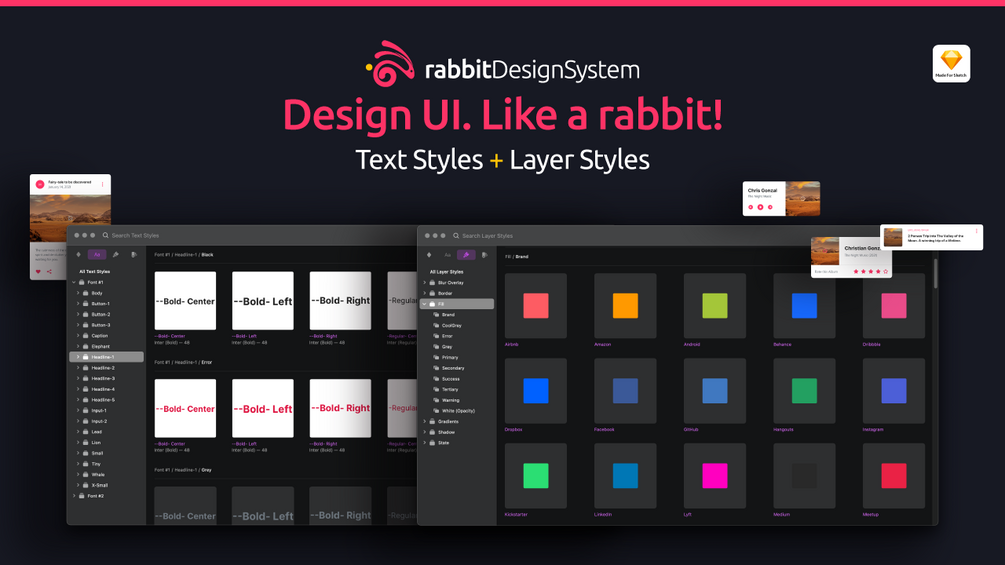The height and width of the screenshot is (565, 1005).
Task: Collapse the Font #1 group
Action: (74, 282)
